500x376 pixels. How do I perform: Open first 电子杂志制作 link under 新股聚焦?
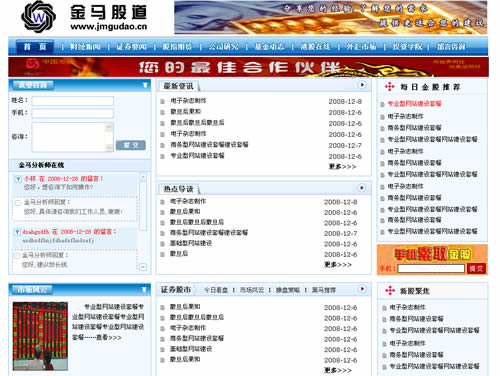tap(407, 307)
